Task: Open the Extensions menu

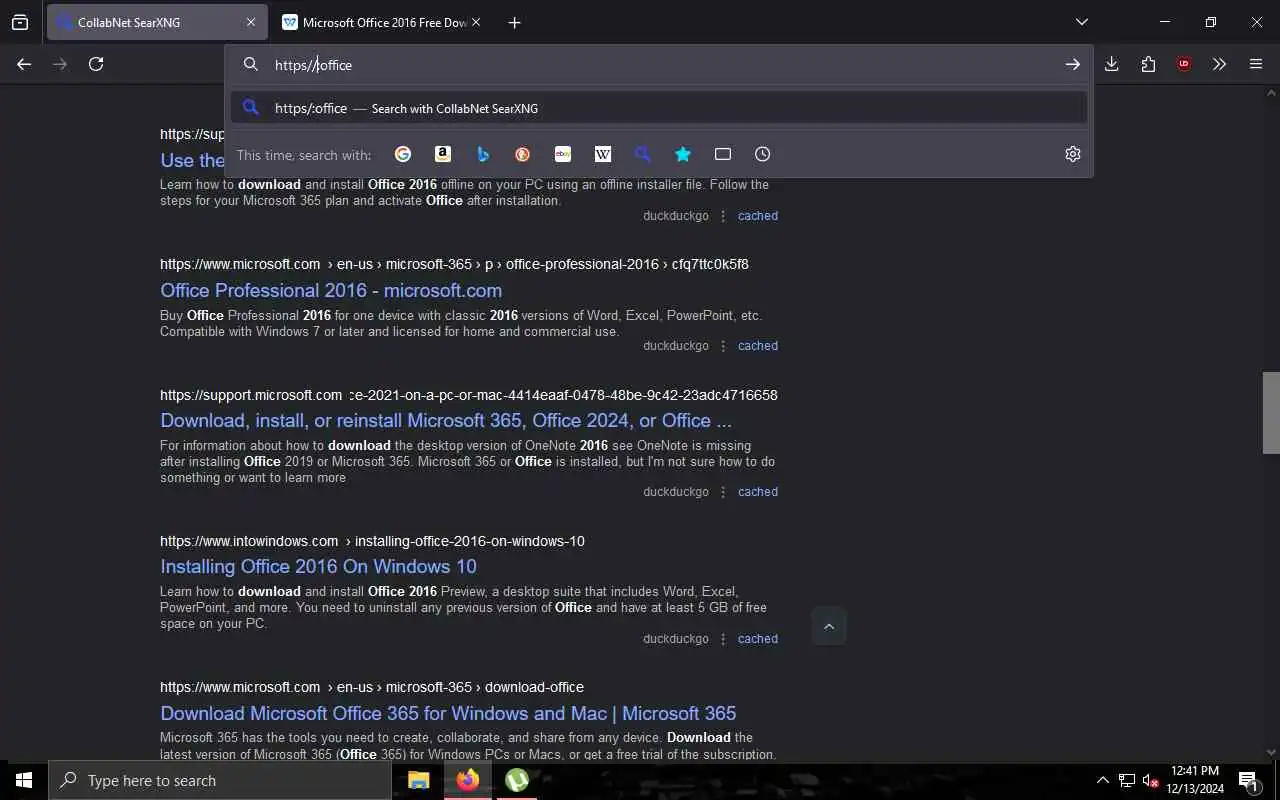Action: 1148,64
